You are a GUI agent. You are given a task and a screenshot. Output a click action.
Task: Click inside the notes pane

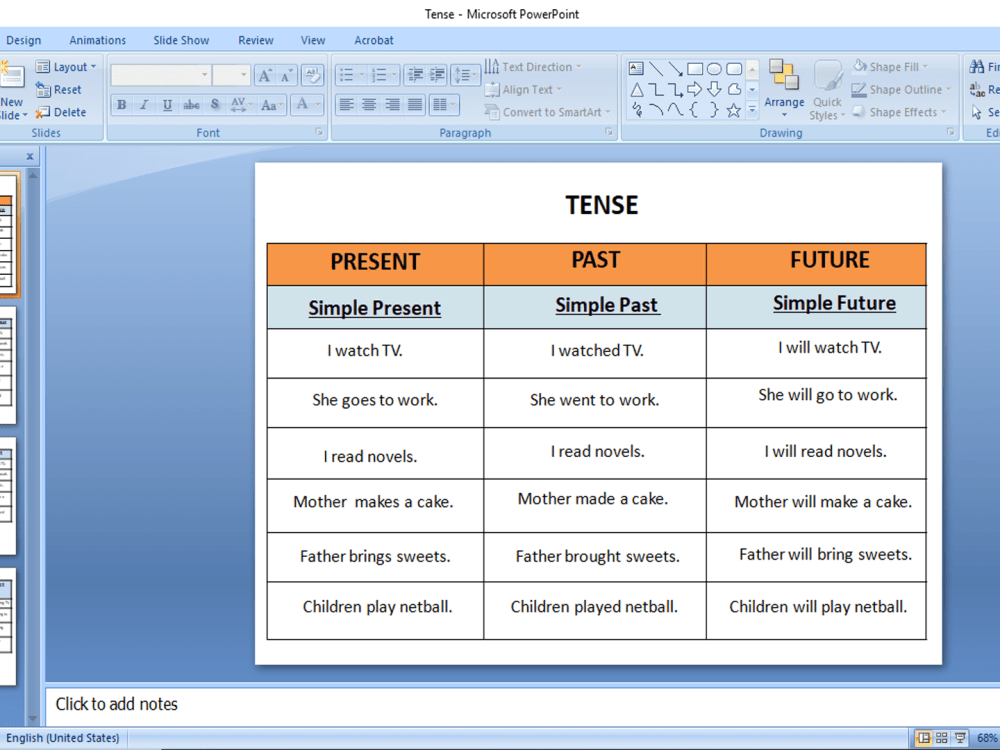click(x=522, y=705)
